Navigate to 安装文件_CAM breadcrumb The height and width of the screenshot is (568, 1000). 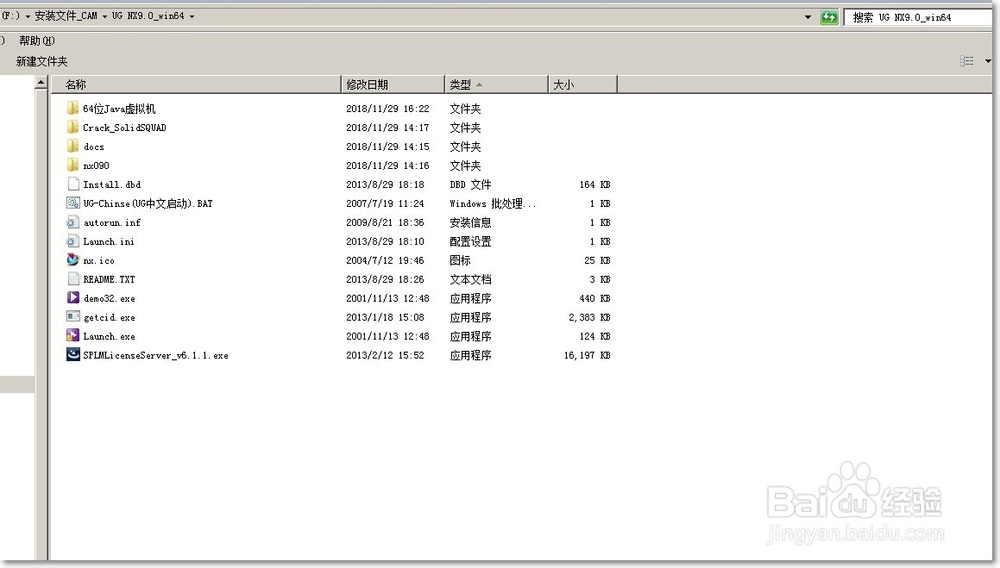66,16
